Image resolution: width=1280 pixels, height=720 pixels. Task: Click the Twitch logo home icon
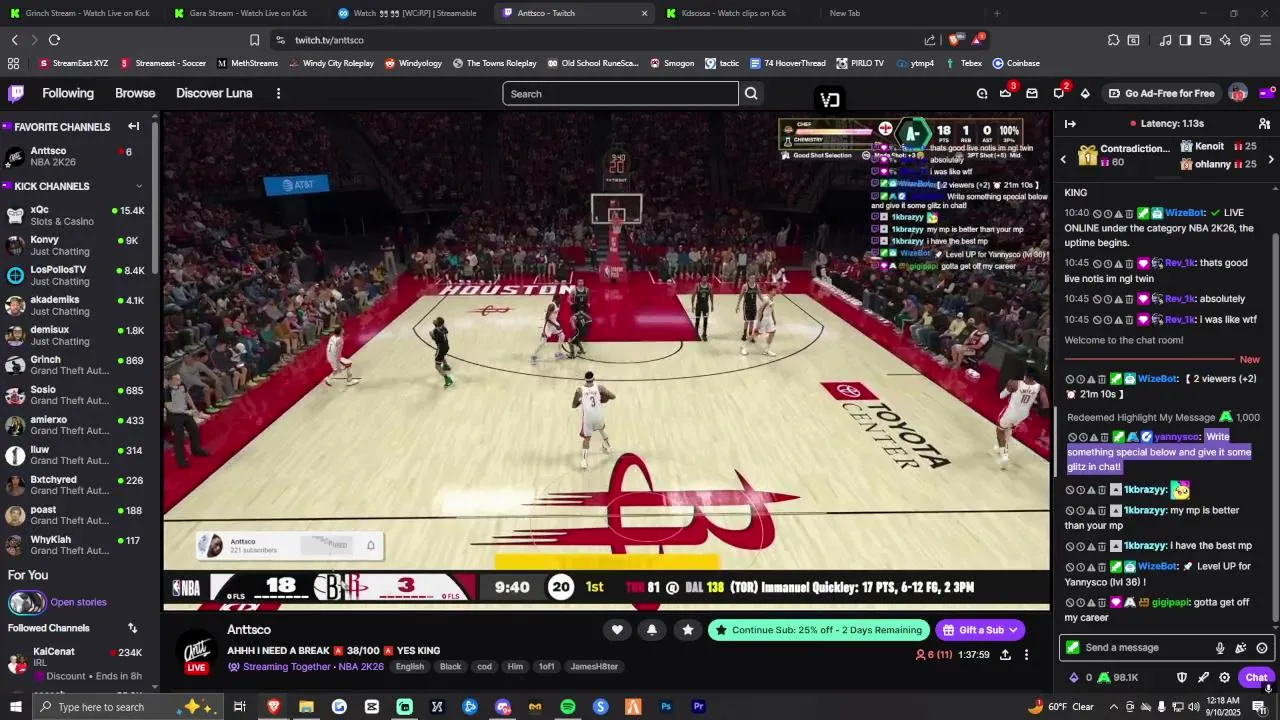coord(16,93)
